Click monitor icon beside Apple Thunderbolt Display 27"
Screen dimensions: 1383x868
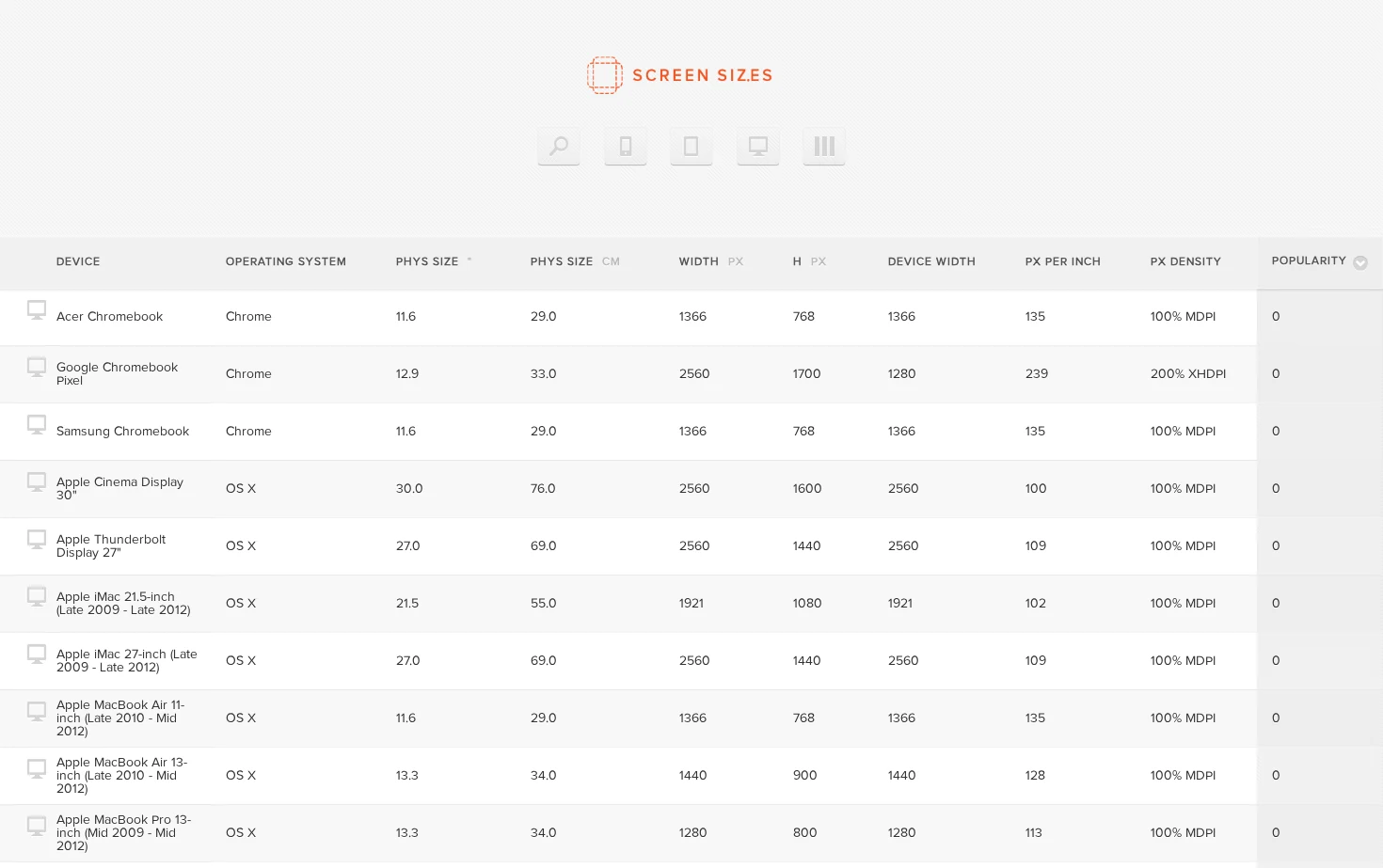click(37, 540)
